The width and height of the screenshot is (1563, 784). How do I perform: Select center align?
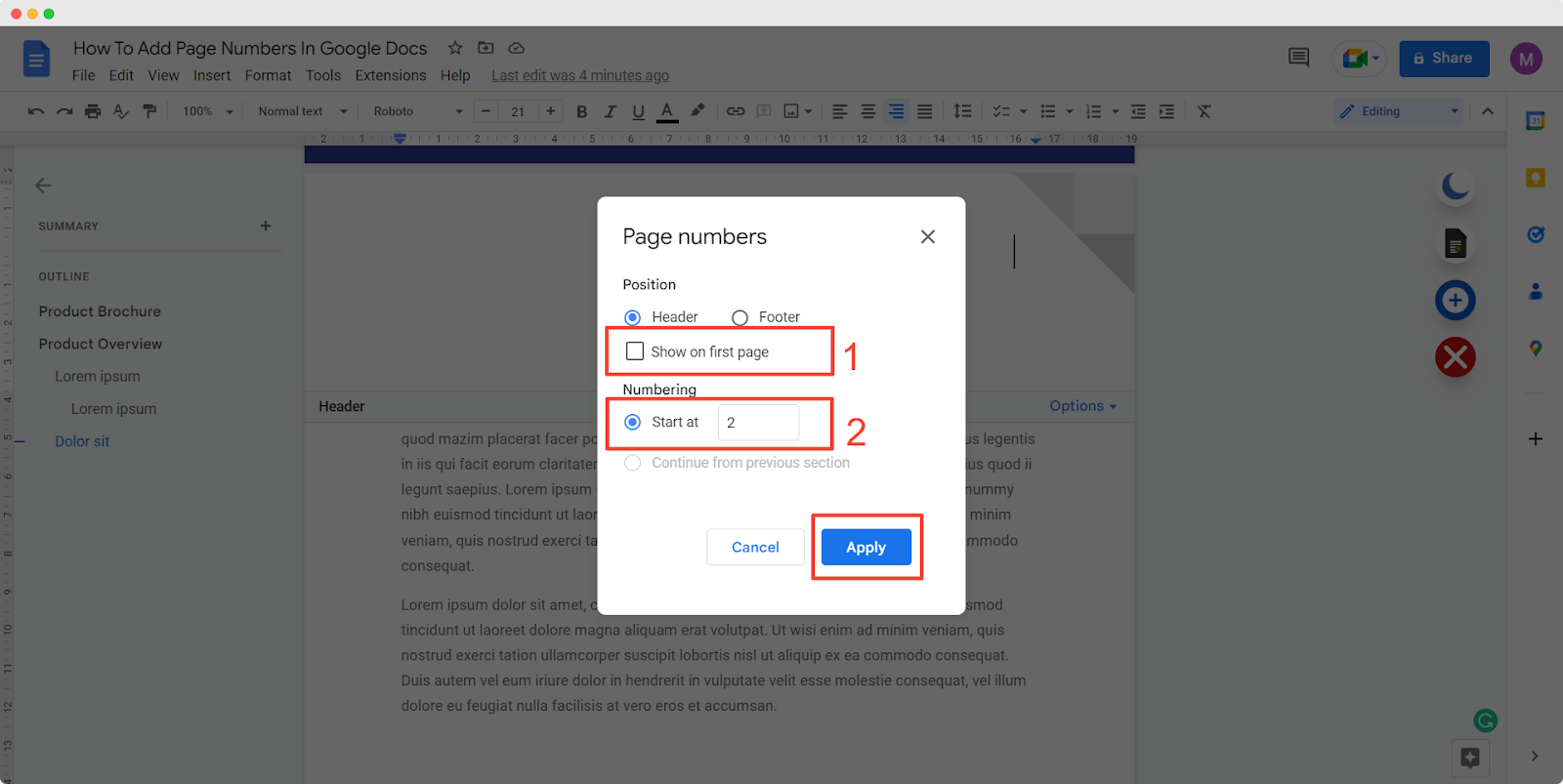click(867, 111)
